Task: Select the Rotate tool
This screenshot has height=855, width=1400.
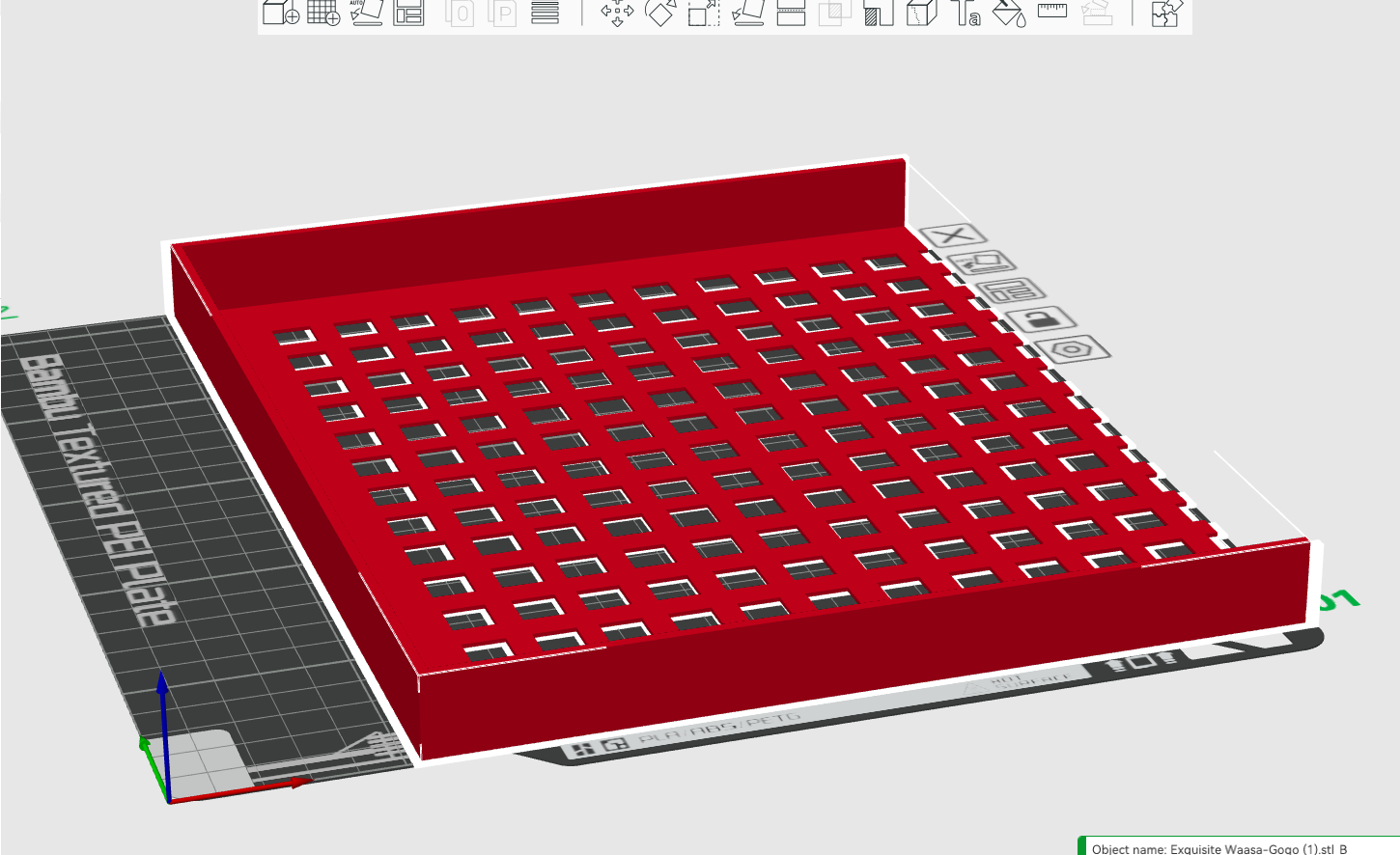Action: tap(660, 13)
